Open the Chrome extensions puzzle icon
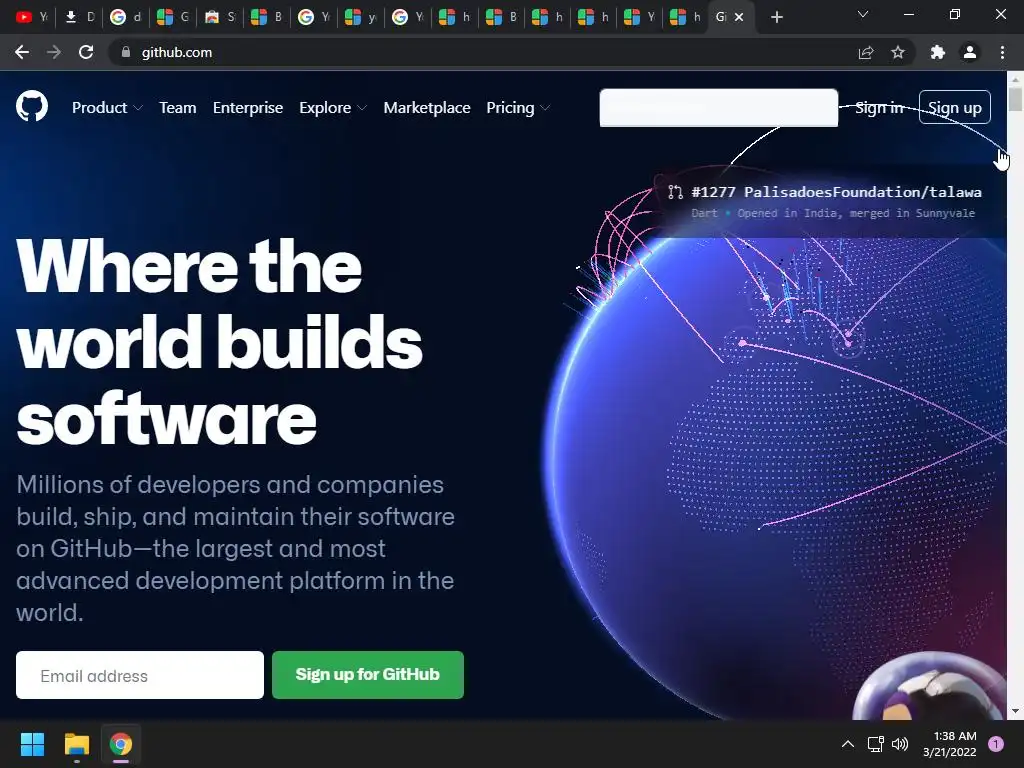The image size is (1024, 768). [938, 52]
